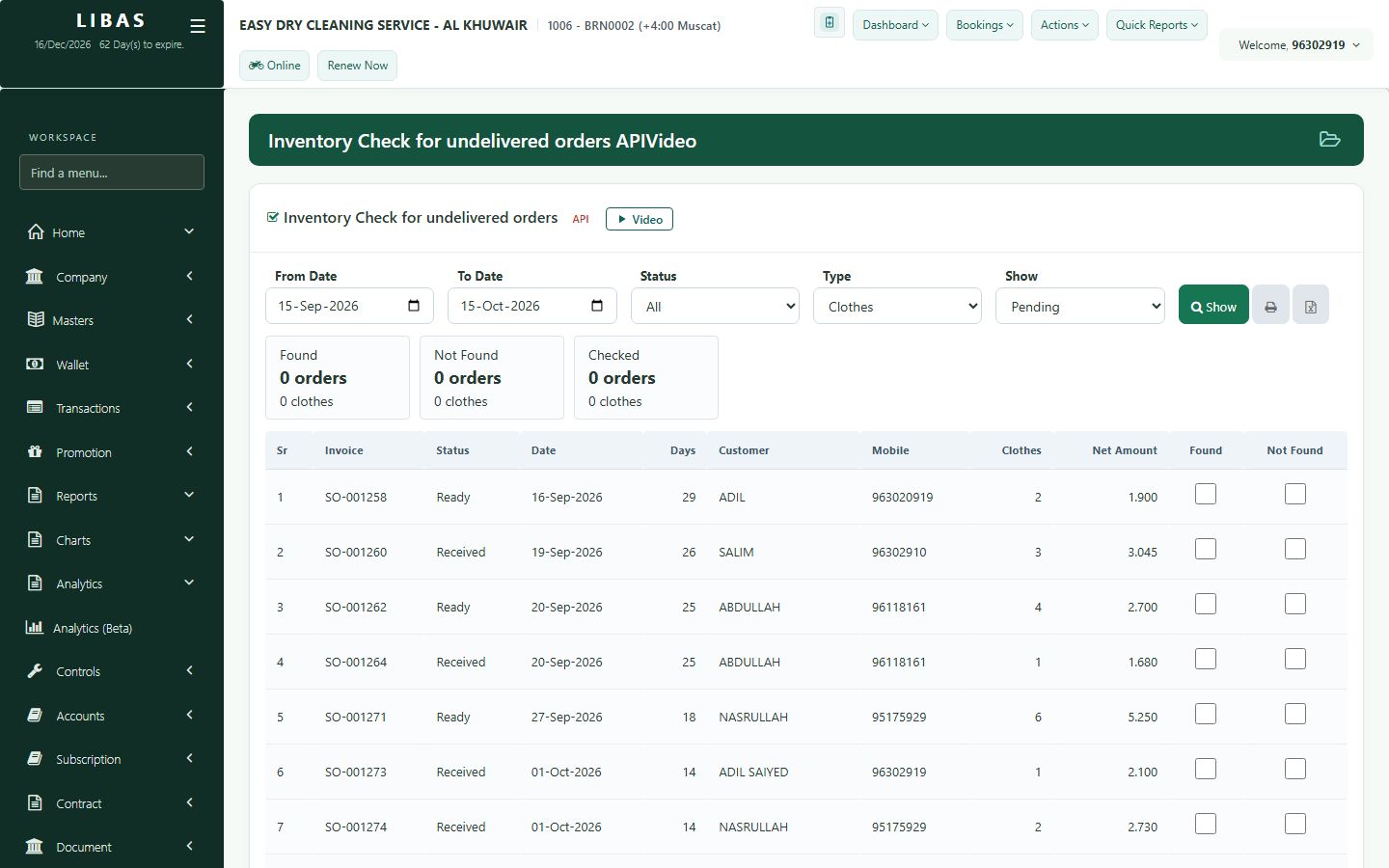
Task: Click the Online status button
Action: pyautogui.click(x=275, y=66)
